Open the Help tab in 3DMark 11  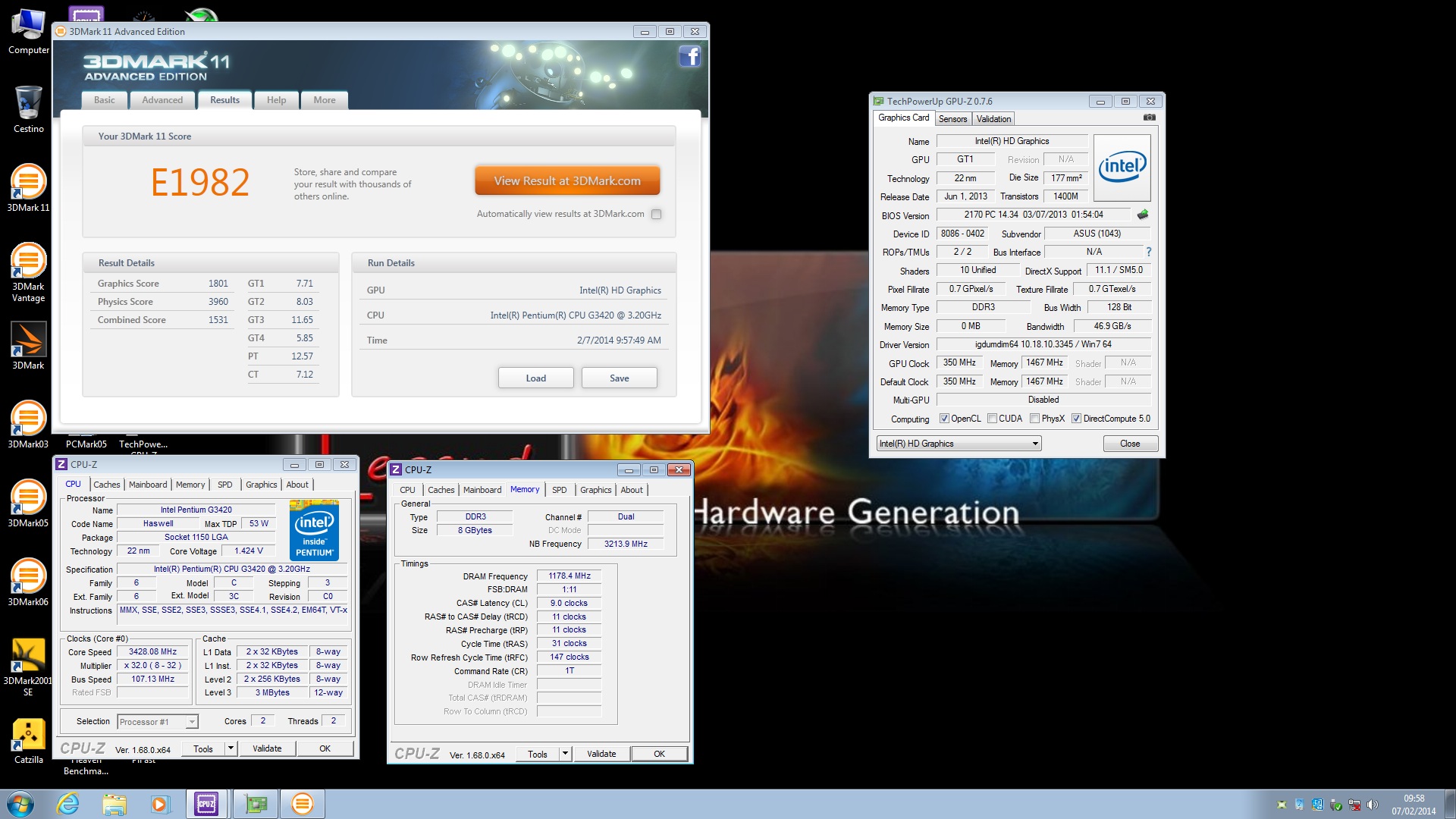coord(277,100)
